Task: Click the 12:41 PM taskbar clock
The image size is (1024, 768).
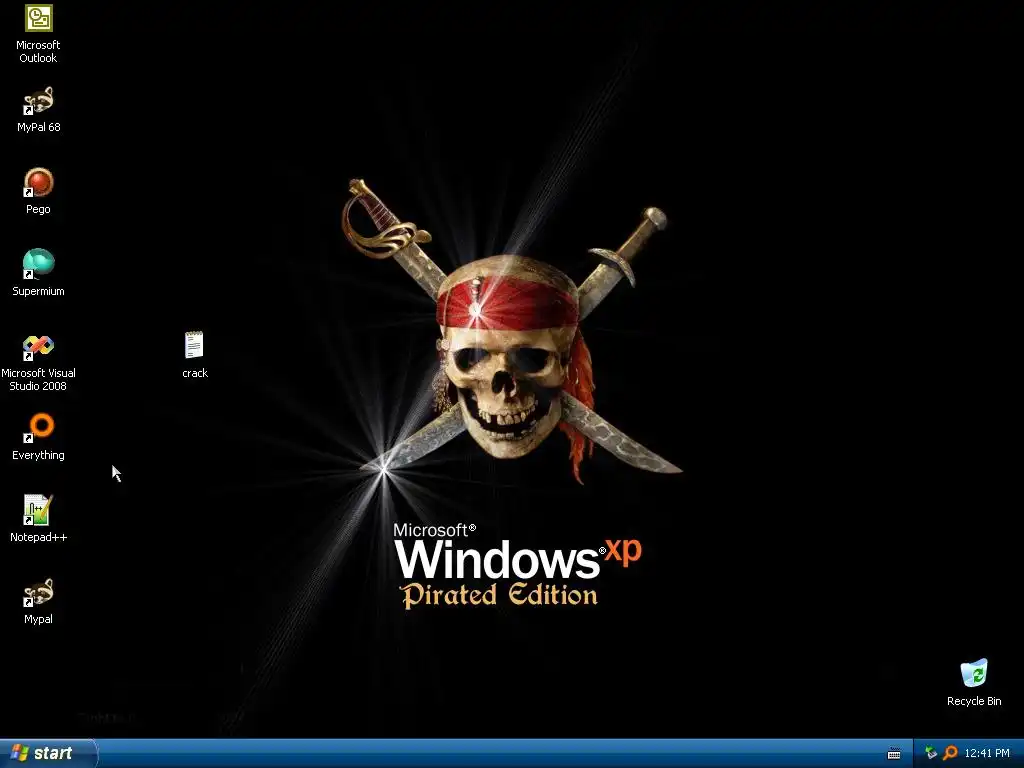Action: (987, 753)
